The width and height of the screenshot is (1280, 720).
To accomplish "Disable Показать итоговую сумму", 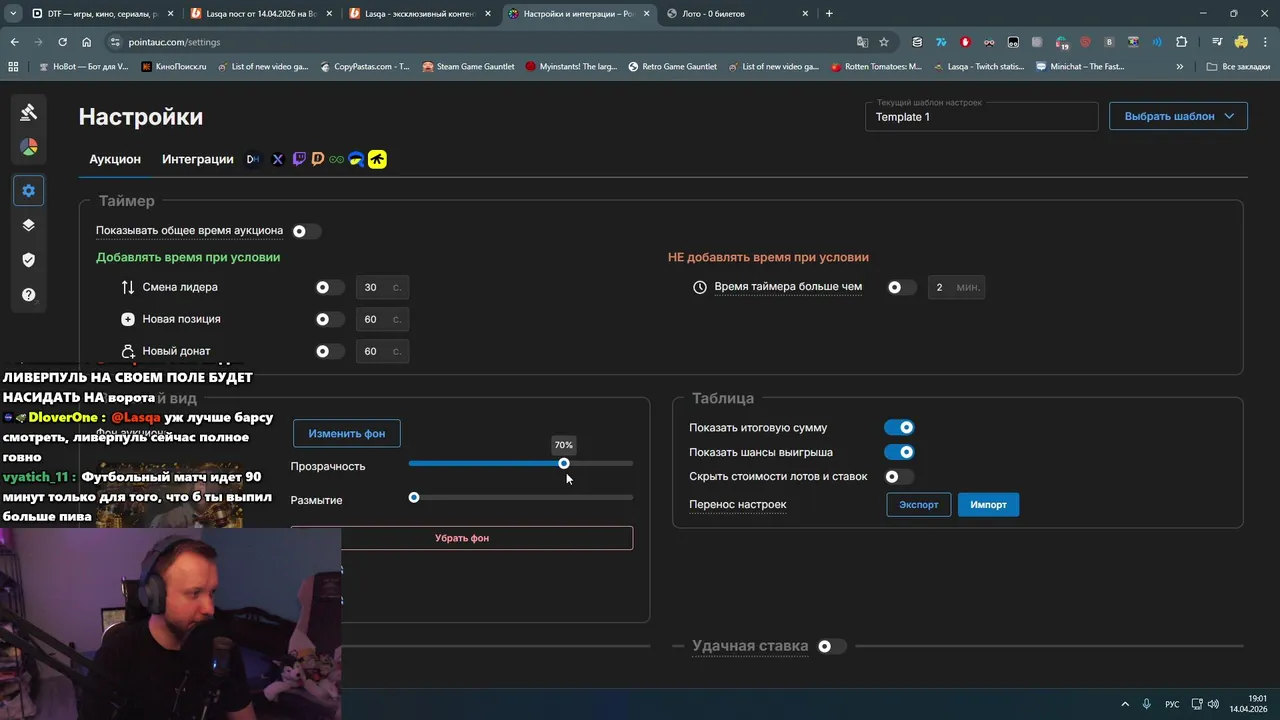I will [899, 427].
